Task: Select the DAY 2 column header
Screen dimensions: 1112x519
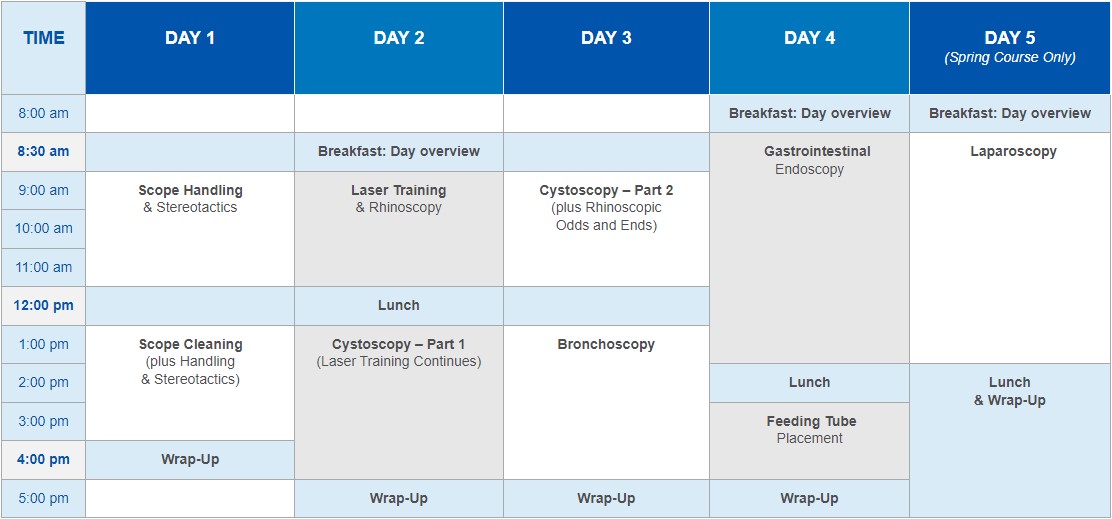Action: tap(399, 48)
